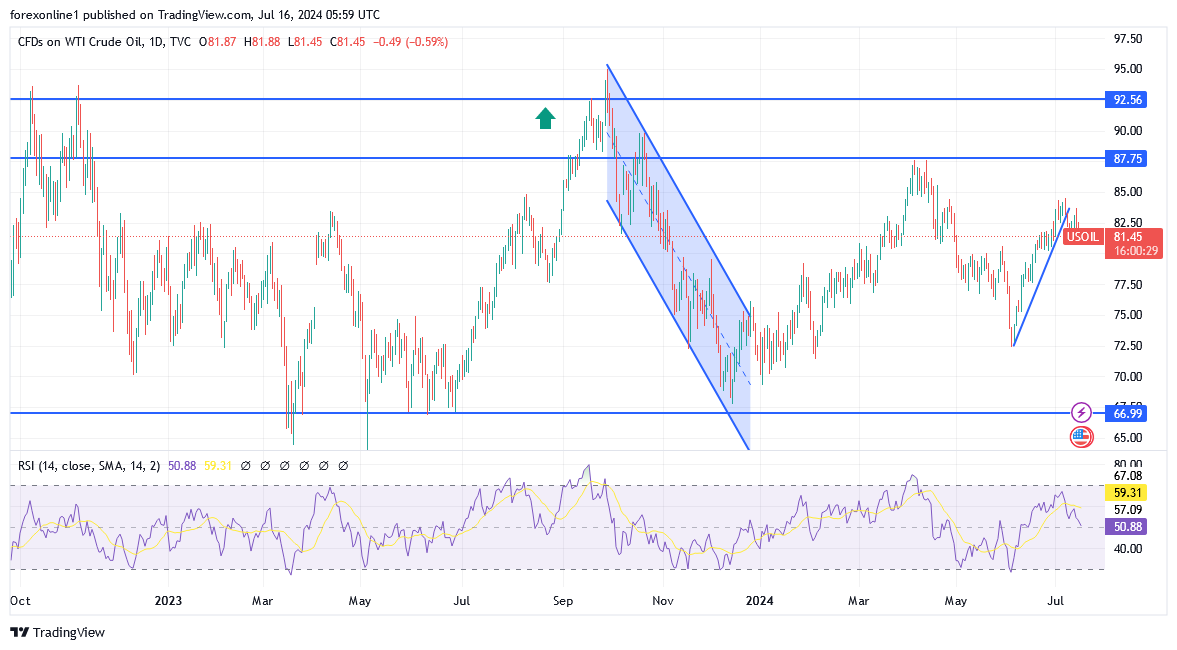Open the TradingView logo link
This screenshot has width=1177, height=650.
58,632
